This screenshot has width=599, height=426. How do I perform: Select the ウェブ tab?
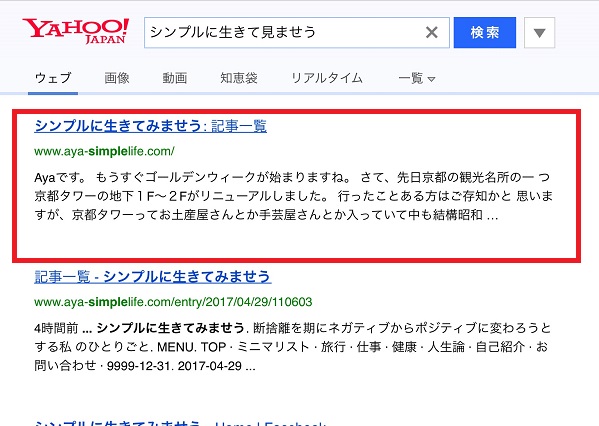pos(53,78)
